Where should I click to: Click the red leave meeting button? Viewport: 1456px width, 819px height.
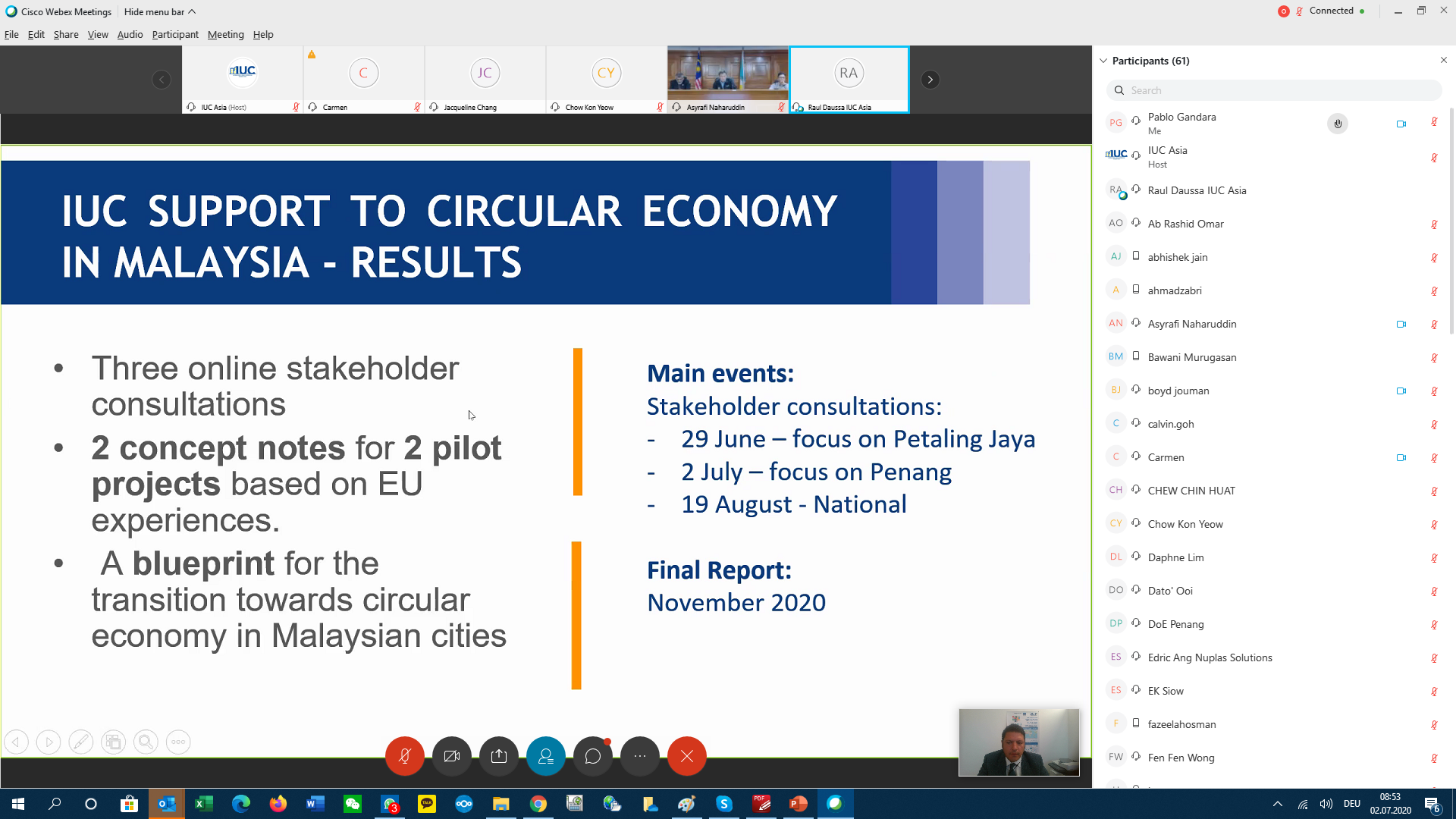pos(687,756)
